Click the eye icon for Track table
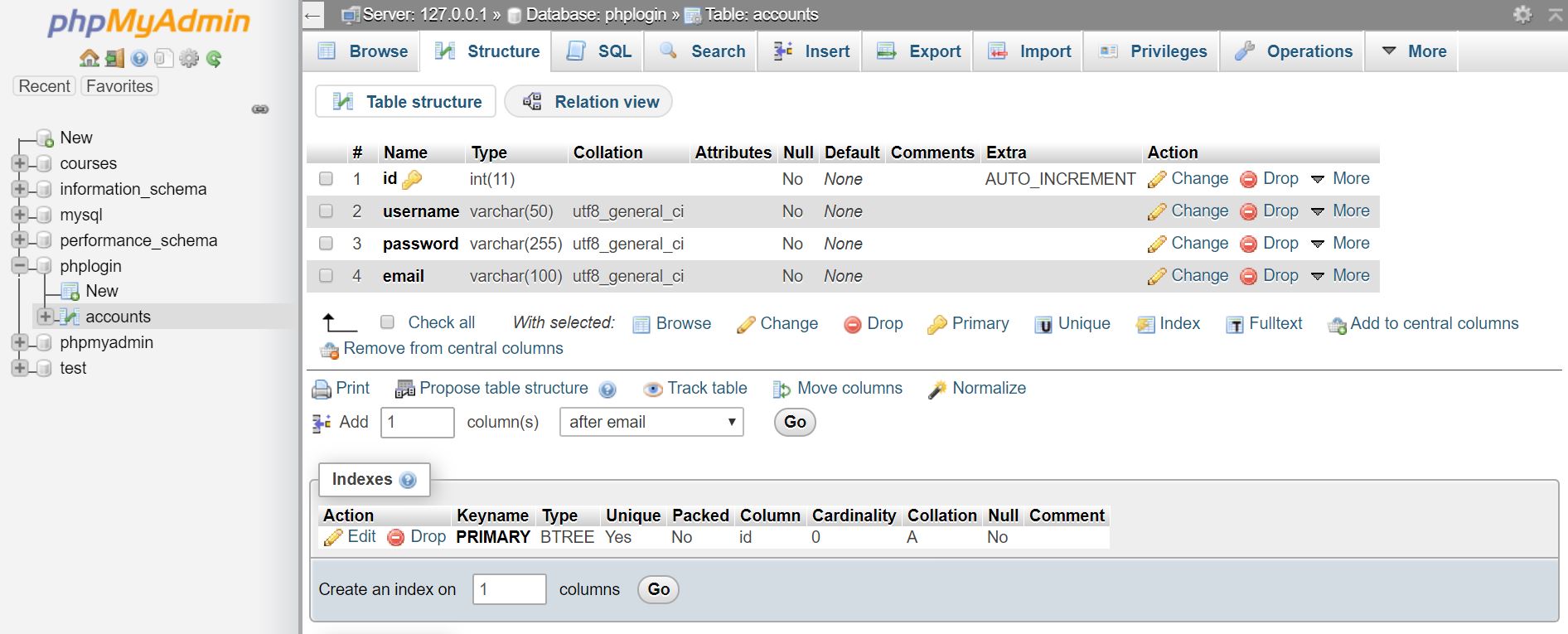Viewport: 1568px width, 634px height. coord(653,390)
